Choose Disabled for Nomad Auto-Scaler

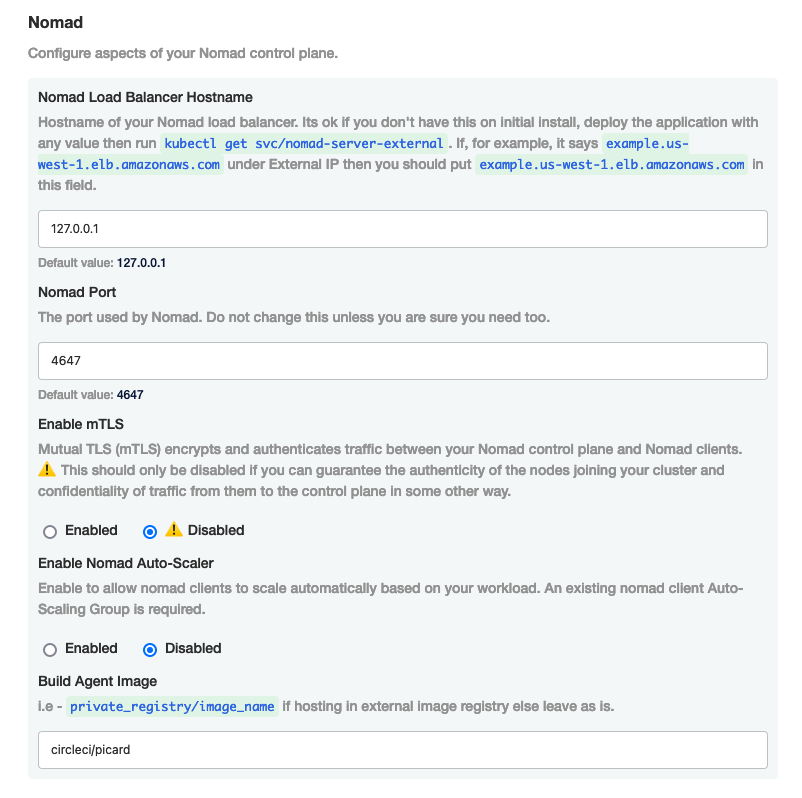point(150,649)
